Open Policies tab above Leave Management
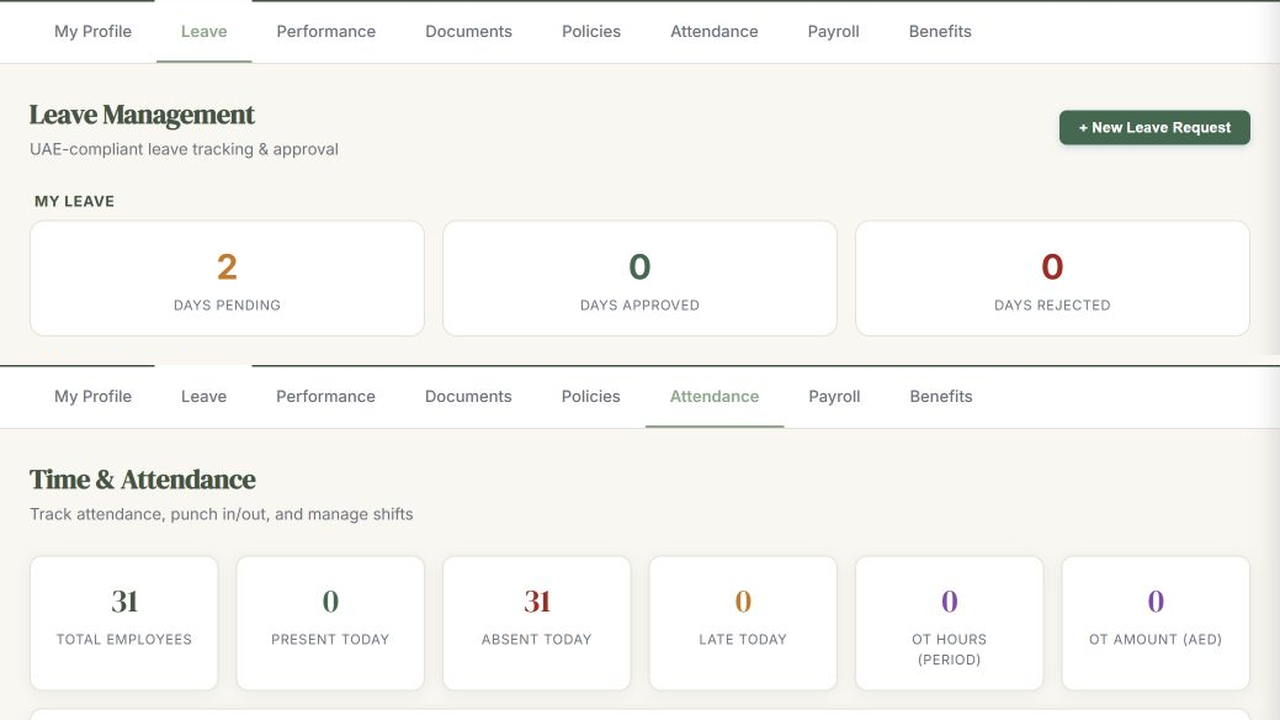This screenshot has height=720, width=1280. (591, 31)
